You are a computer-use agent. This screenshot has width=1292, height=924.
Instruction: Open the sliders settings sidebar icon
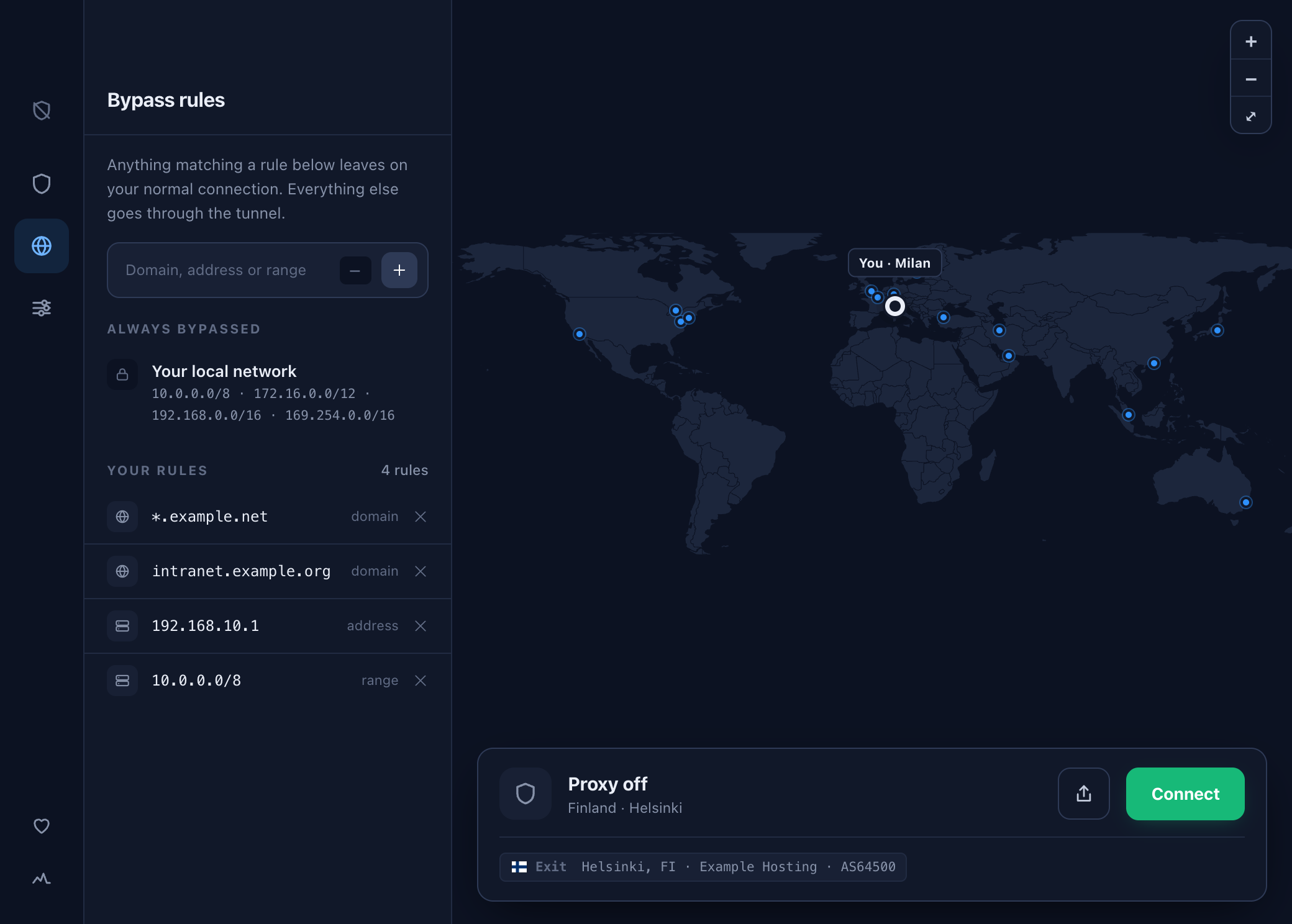point(42,308)
